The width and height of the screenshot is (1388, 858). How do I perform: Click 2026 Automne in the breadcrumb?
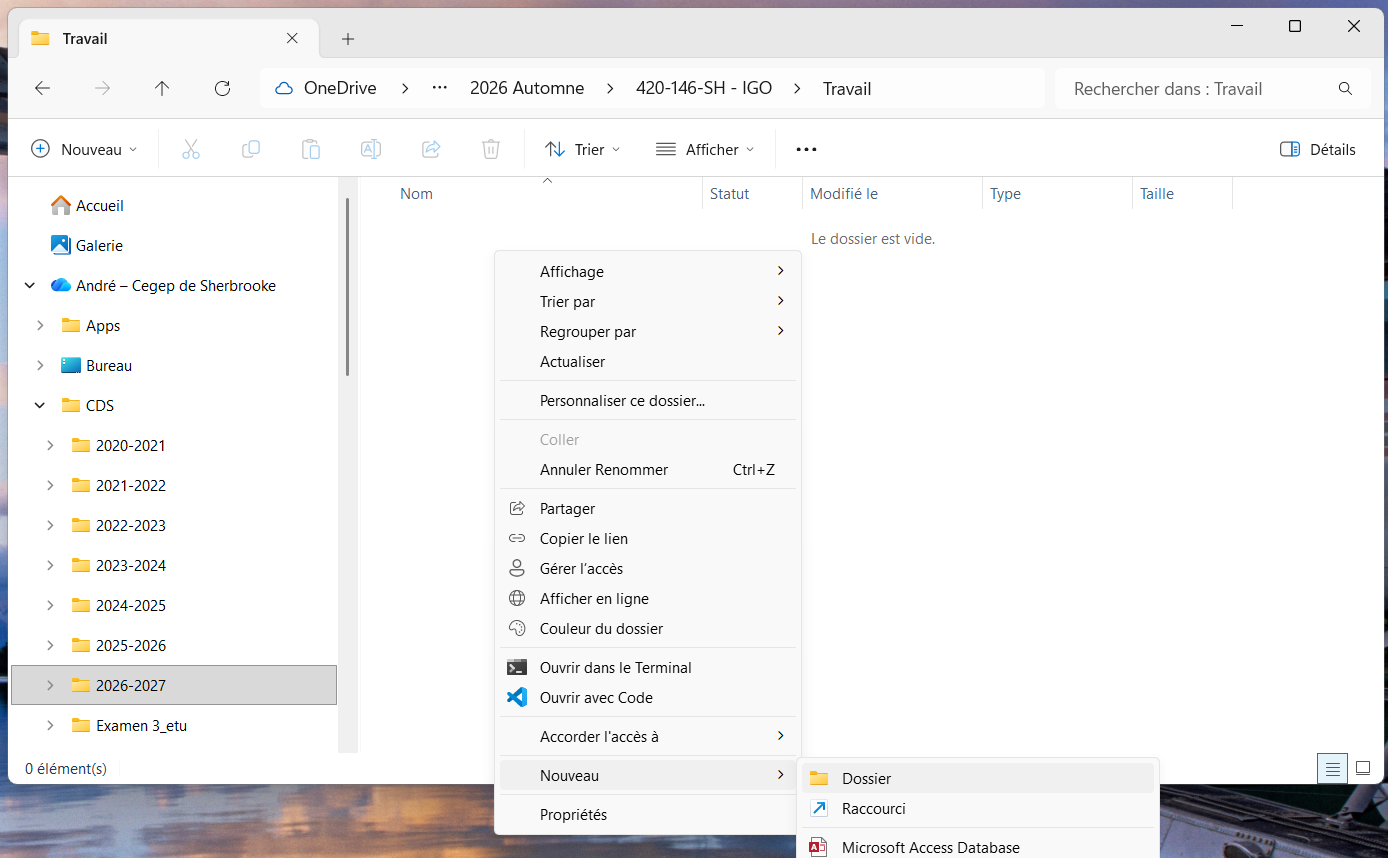(527, 88)
